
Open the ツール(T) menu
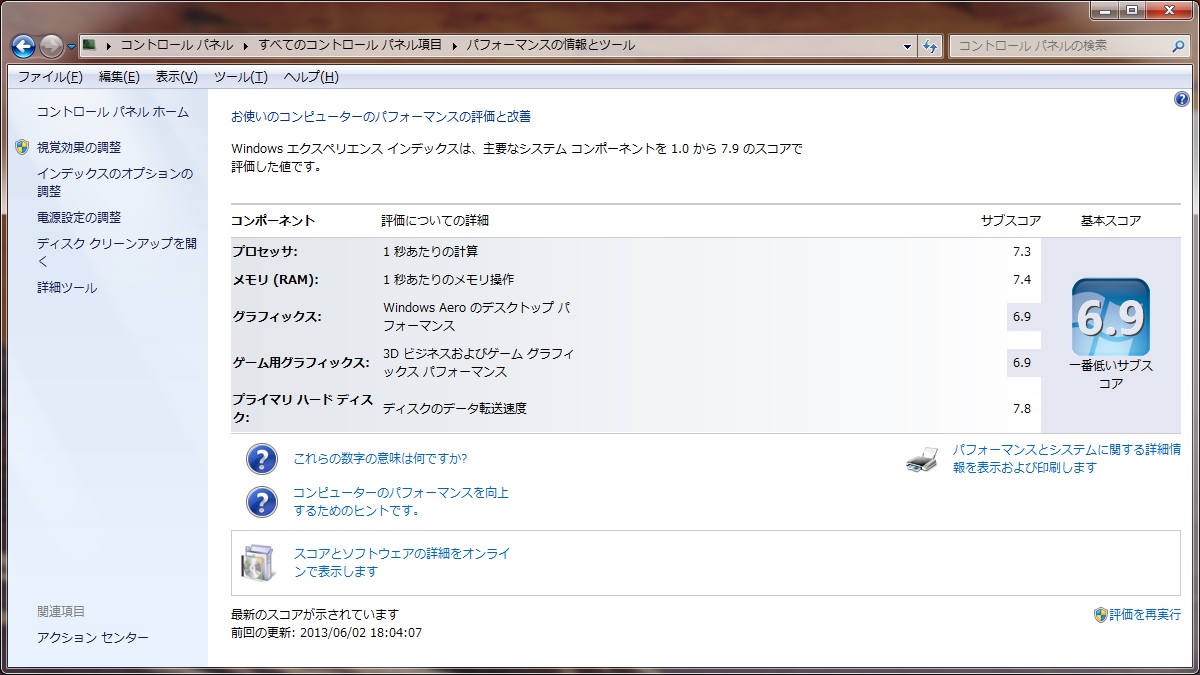pos(240,77)
